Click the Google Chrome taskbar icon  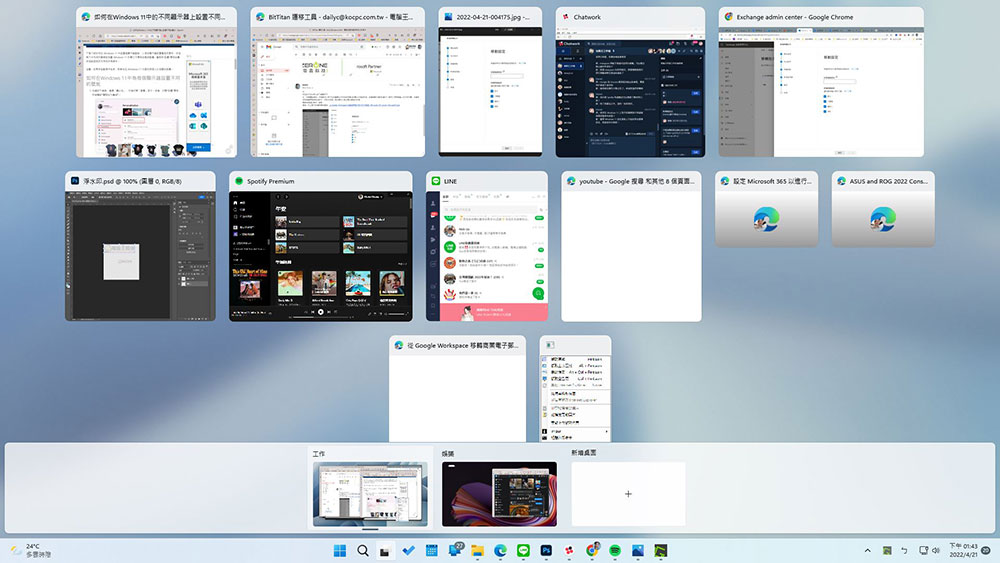click(593, 550)
